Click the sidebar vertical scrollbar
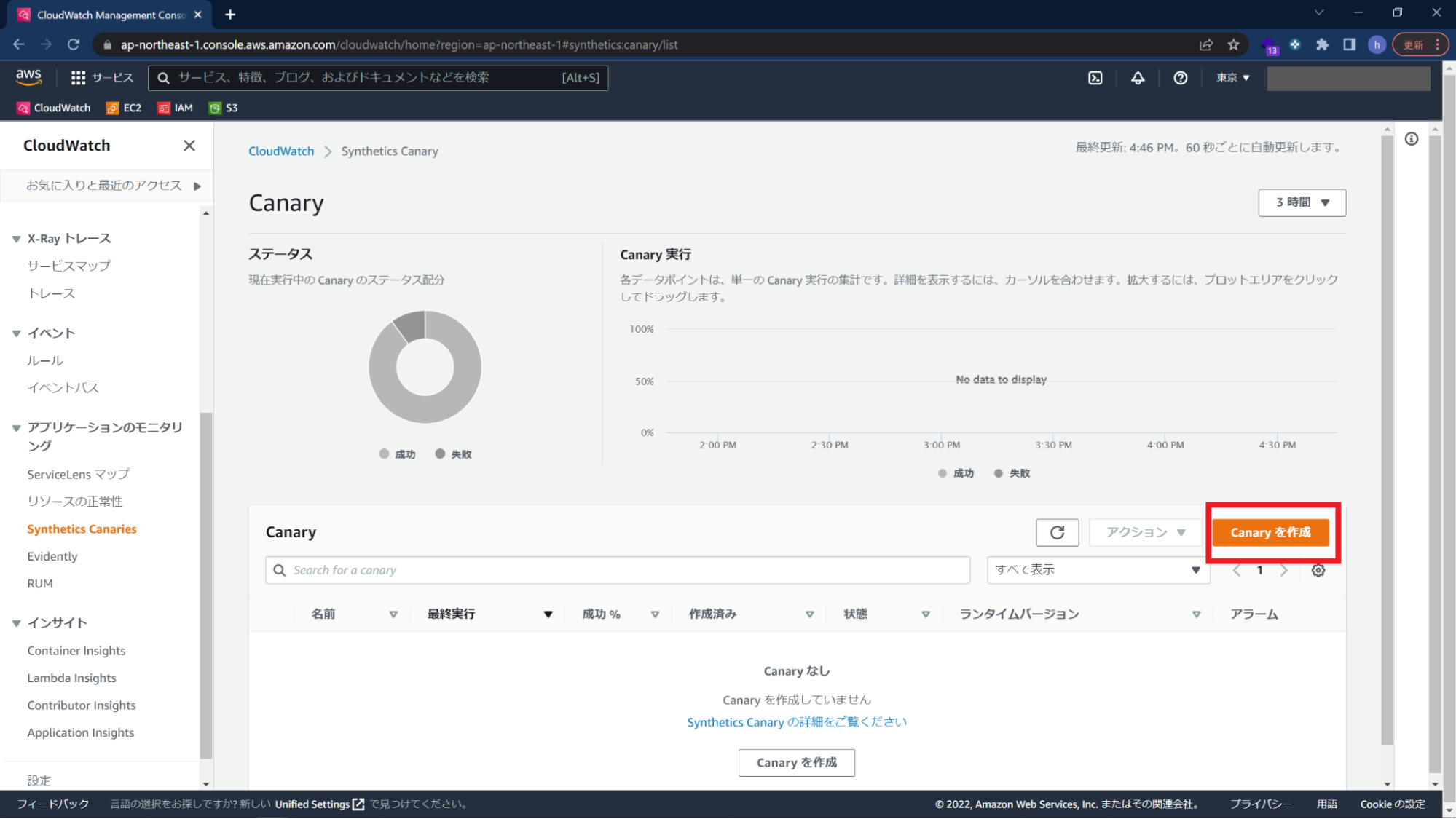Screen dimensions: 1456x819 [206, 586]
